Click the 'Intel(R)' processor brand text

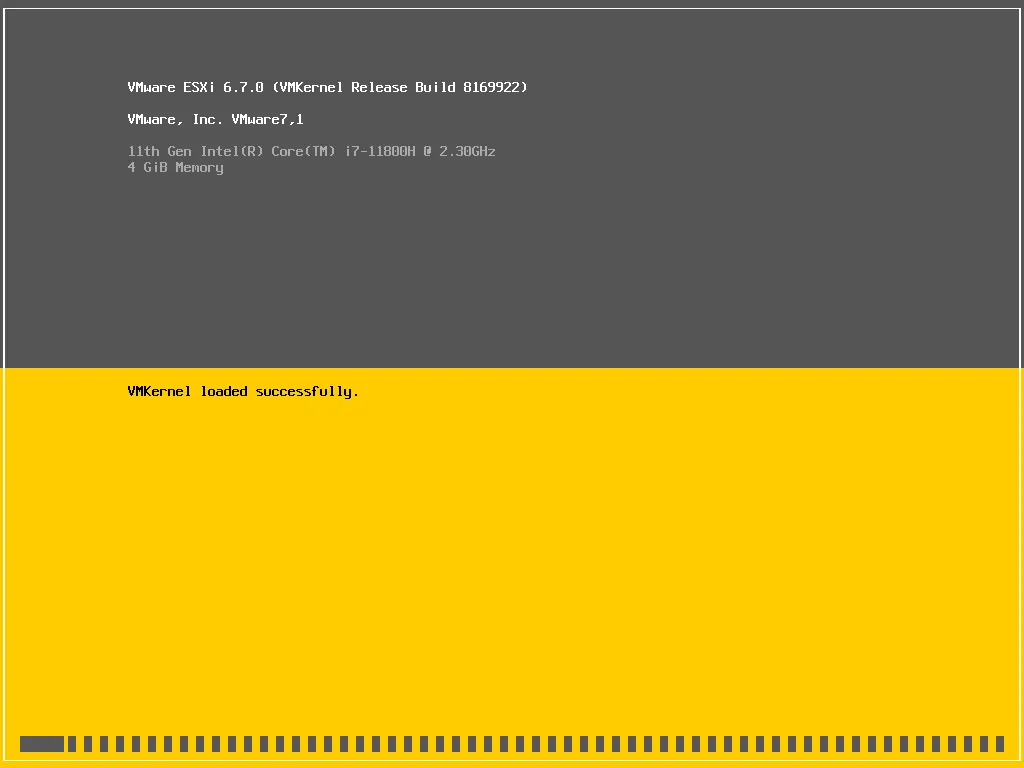tap(231, 152)
